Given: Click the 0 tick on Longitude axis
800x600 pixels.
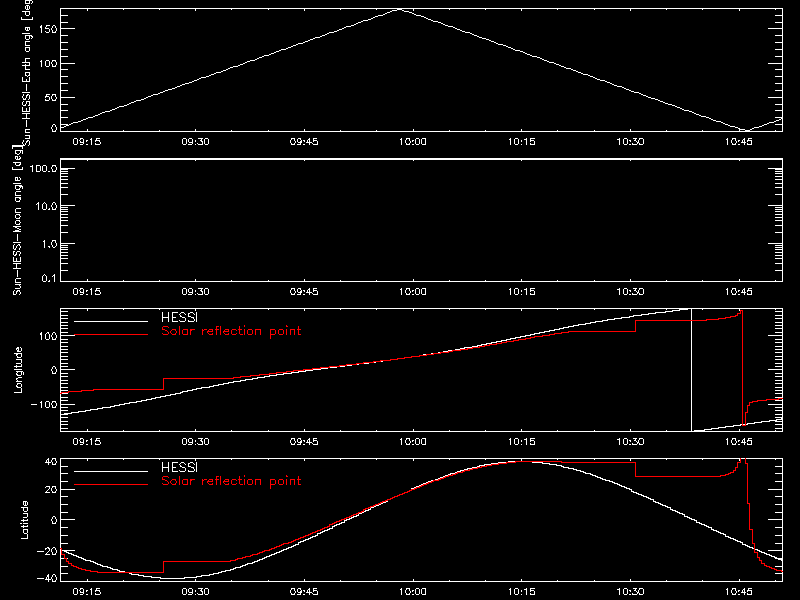Looking at the screenshot, I should point(54,370).
